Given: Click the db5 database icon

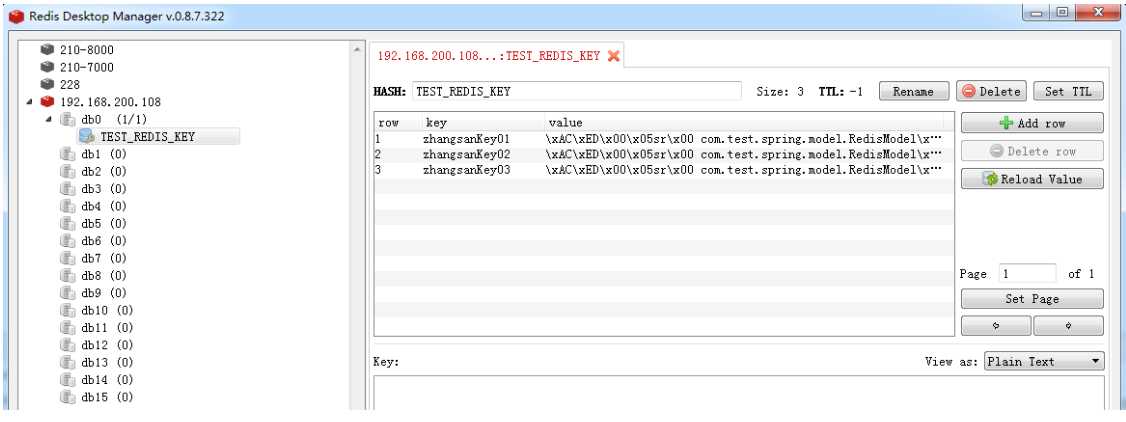Looking at the screenshot, I should 68,223.
